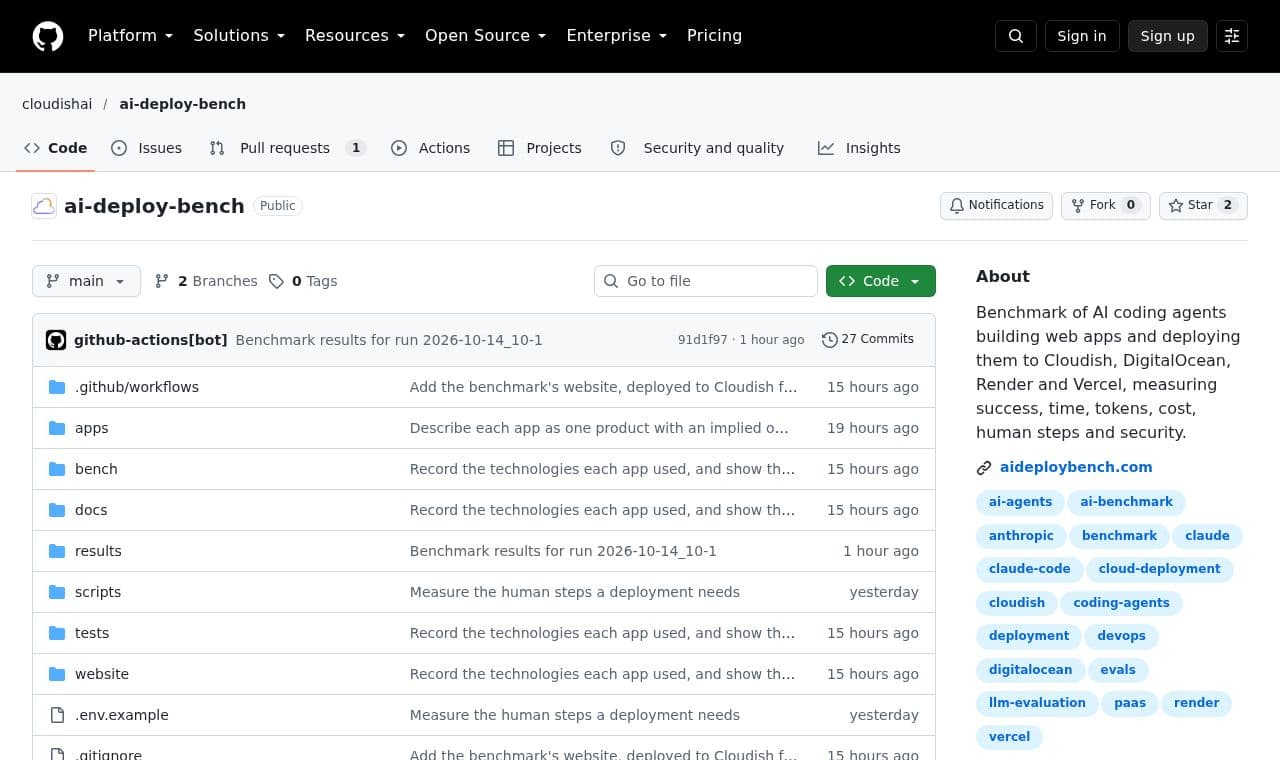
Task: Star the ai-deploy-bench repository
Action: coord(1203,205)
